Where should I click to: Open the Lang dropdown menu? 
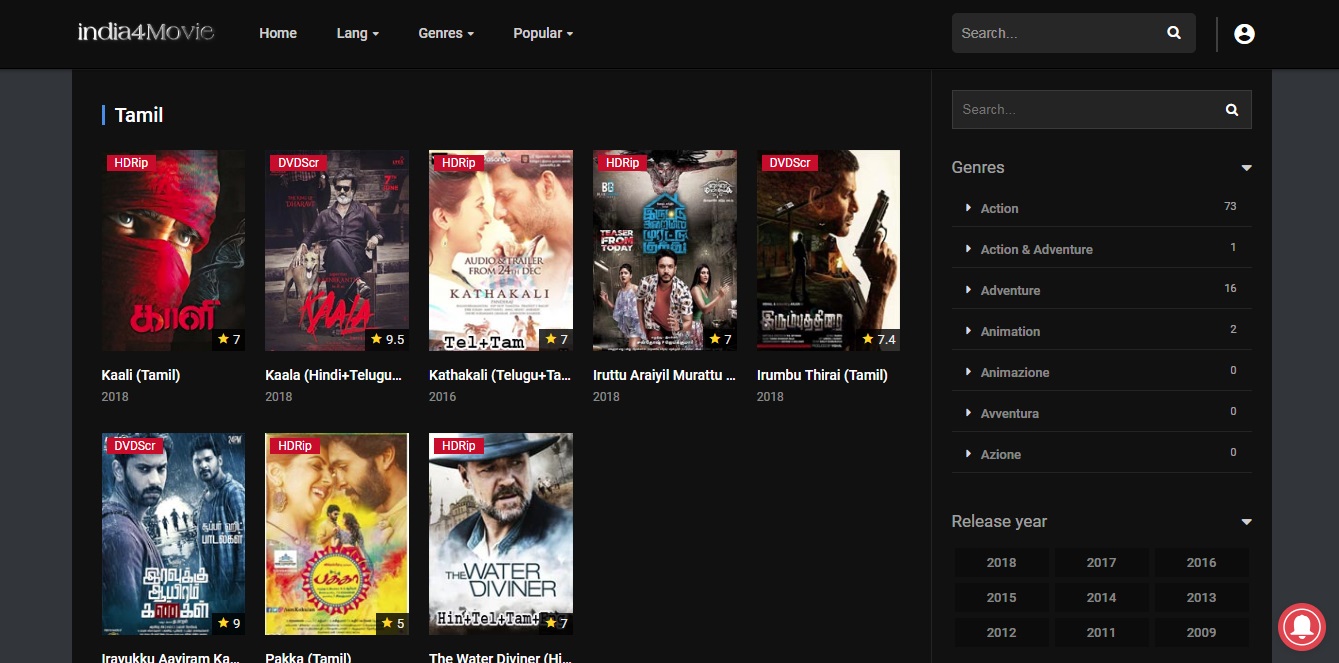(357, 33)
